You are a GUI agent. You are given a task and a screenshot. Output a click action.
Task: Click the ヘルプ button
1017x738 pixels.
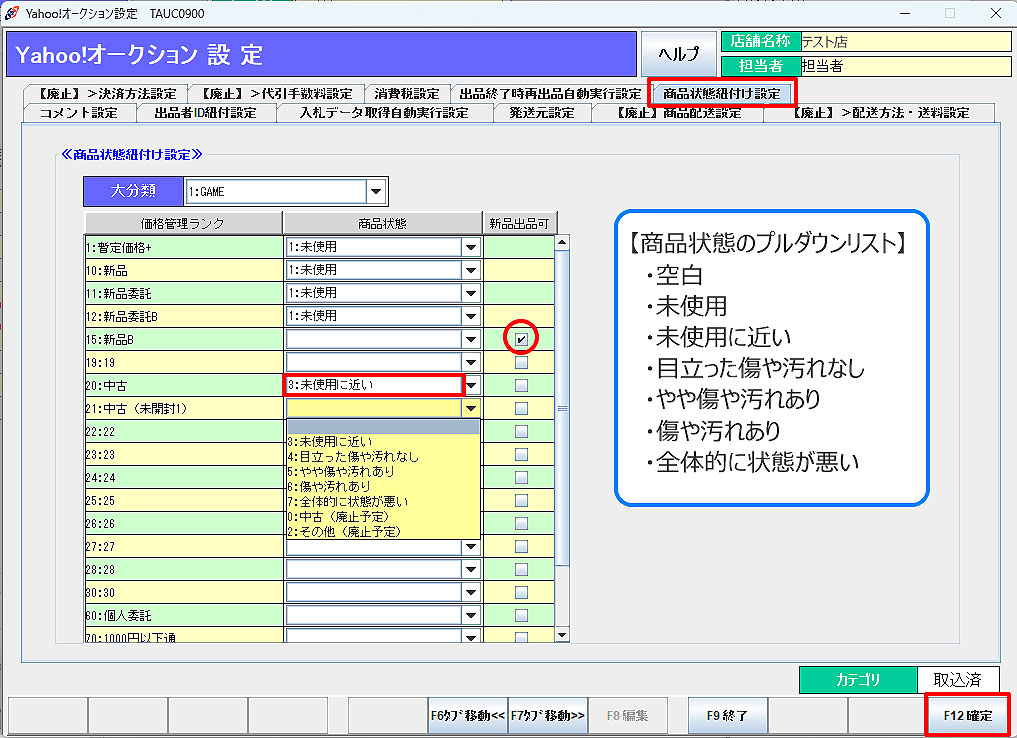(678, 54)
